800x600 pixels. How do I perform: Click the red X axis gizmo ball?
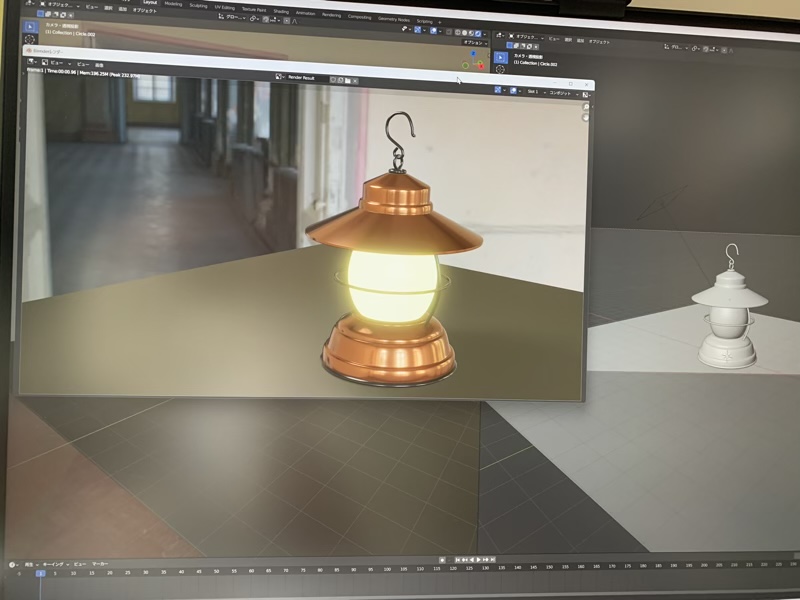pyautogui.click(x=480, y=65)
